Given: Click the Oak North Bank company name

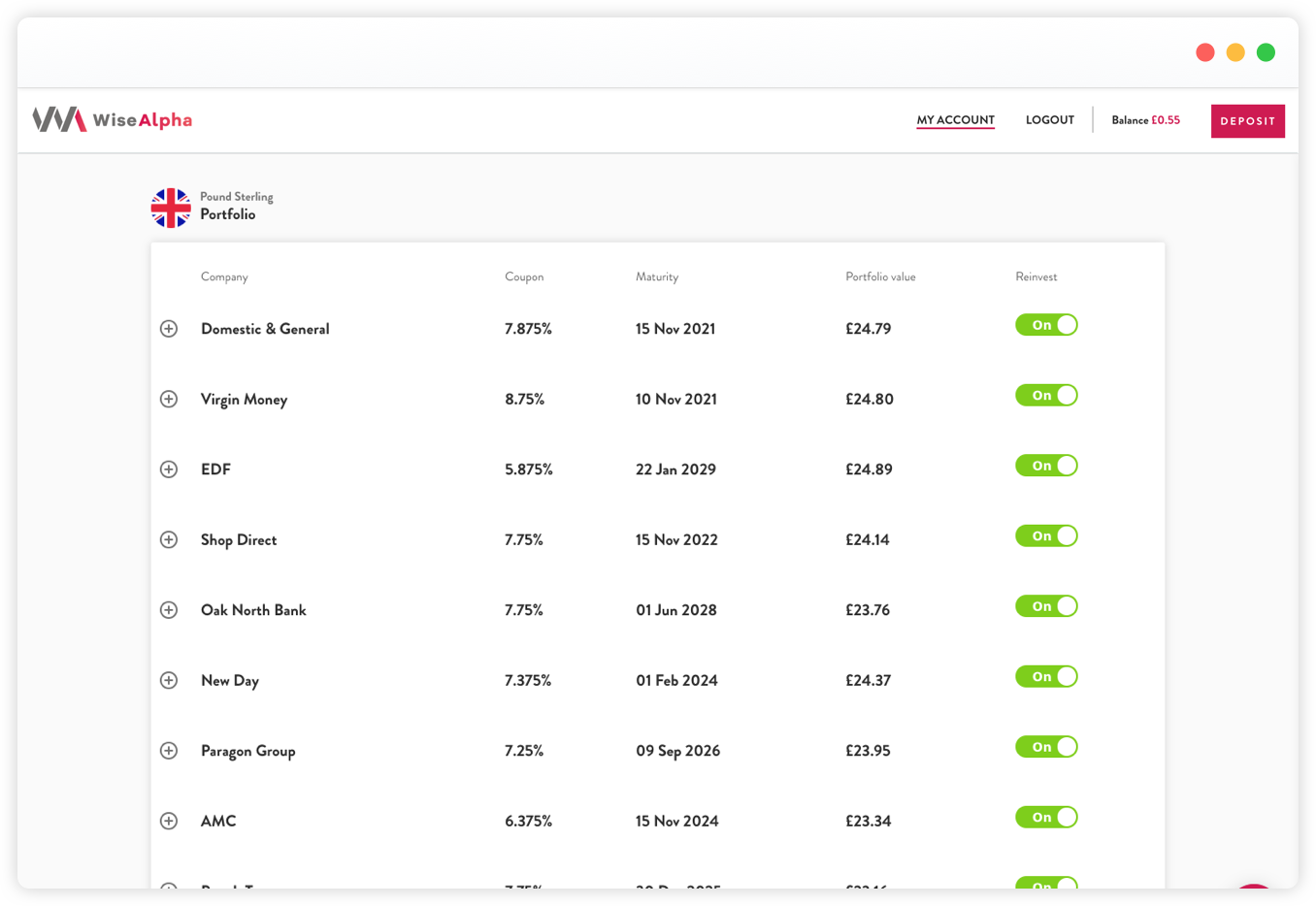Looking at the screenshot, I should click(x=253, y=610).
